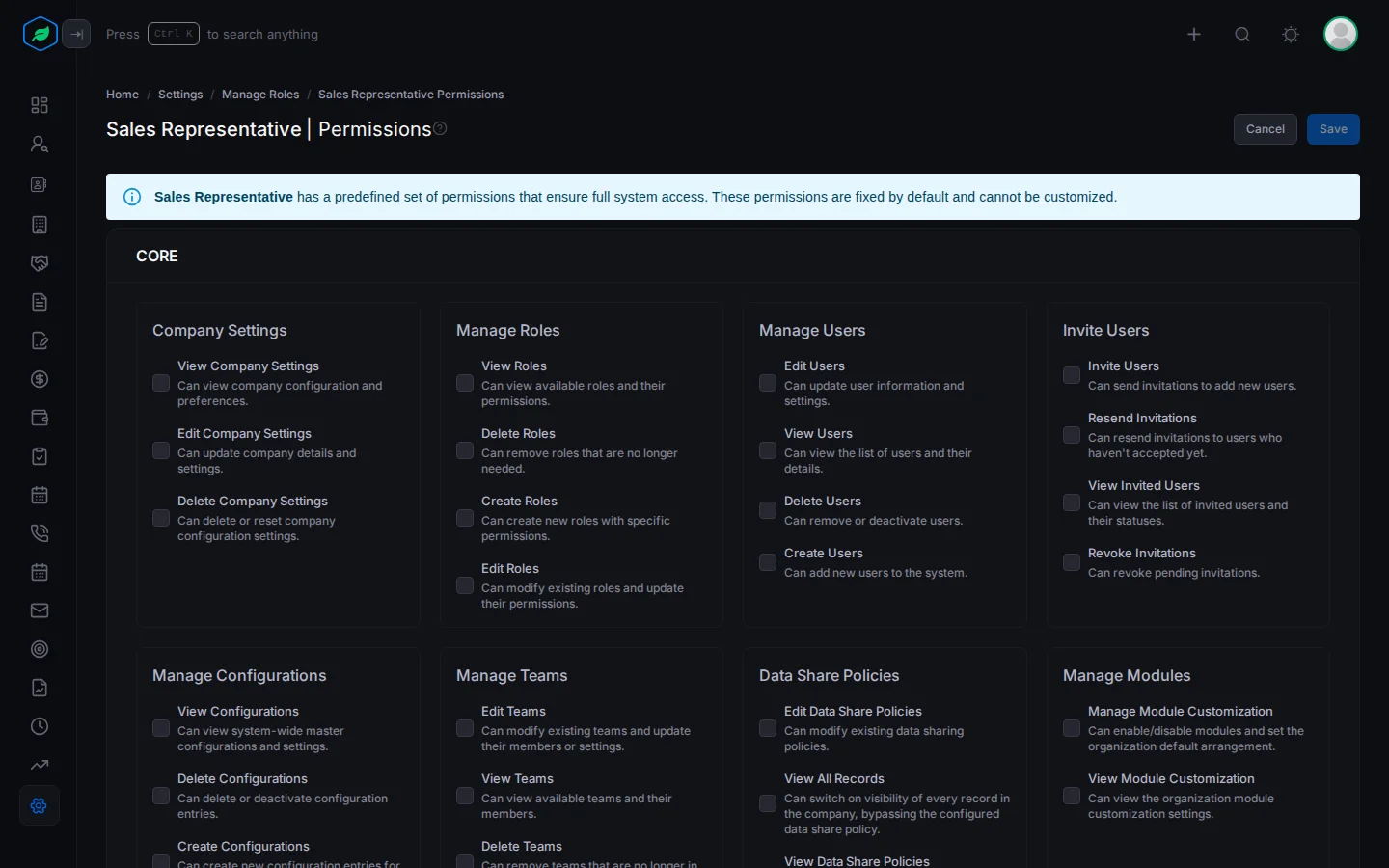Viewport: 1389px width, 868px height.
Task: Go to Settings breadcrumb link
Action: point(180,95)
